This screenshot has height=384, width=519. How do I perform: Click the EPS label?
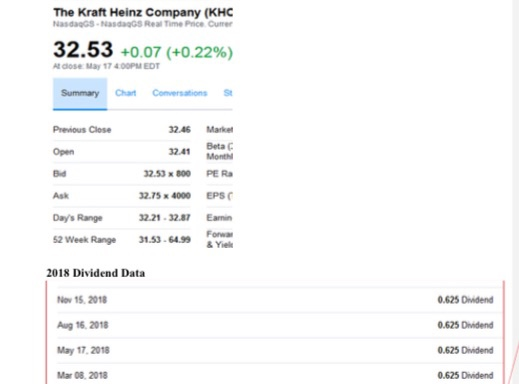coord(219,196)
